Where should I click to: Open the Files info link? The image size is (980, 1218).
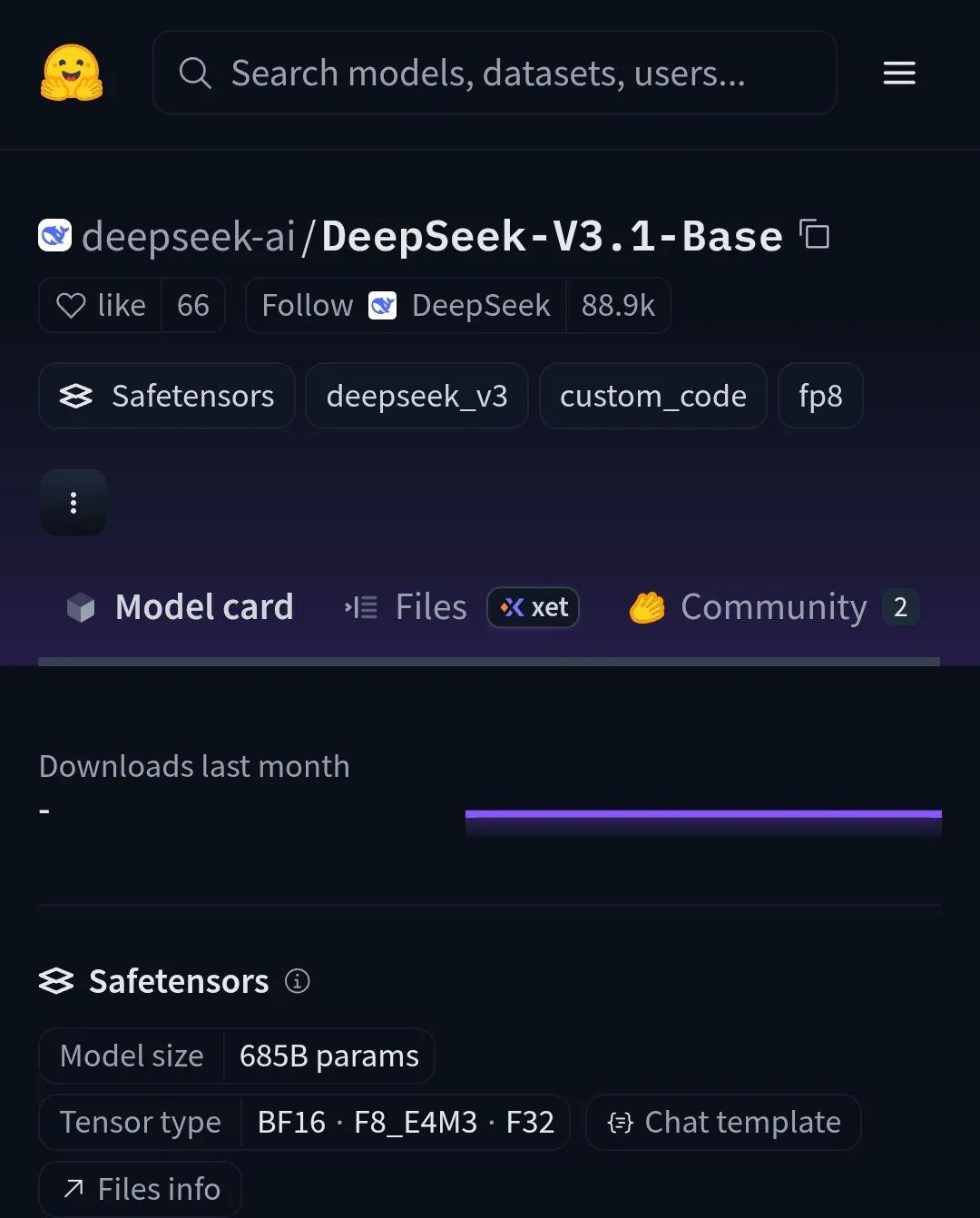[x=141, y=1188]
